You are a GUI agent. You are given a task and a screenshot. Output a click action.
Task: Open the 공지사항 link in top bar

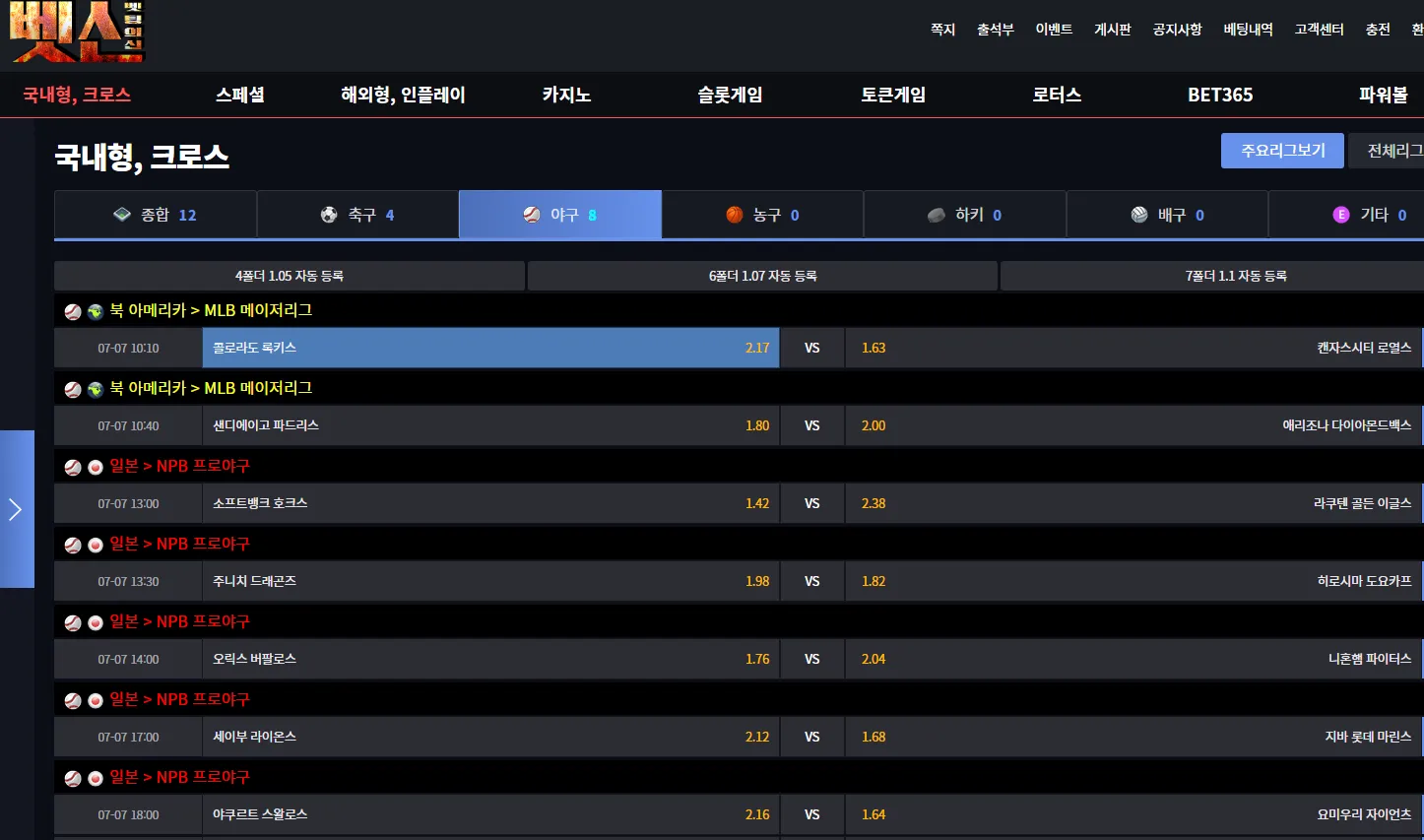1177,30
